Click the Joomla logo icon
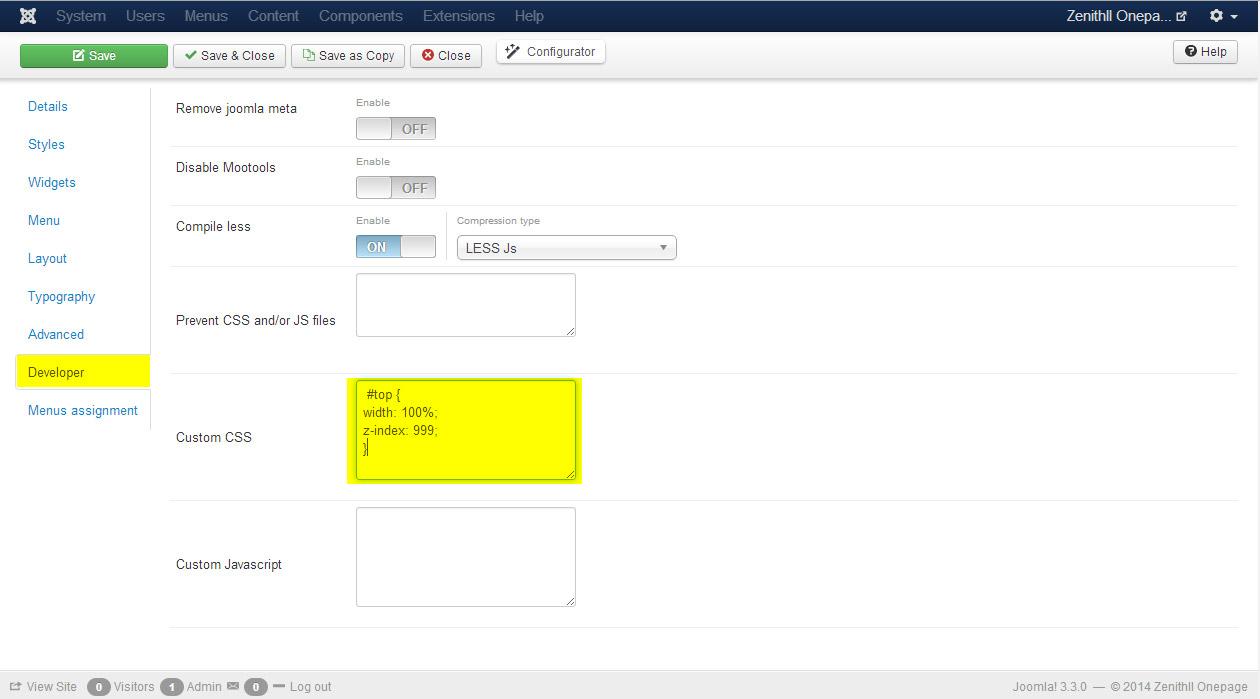 (x=28, y=16)
